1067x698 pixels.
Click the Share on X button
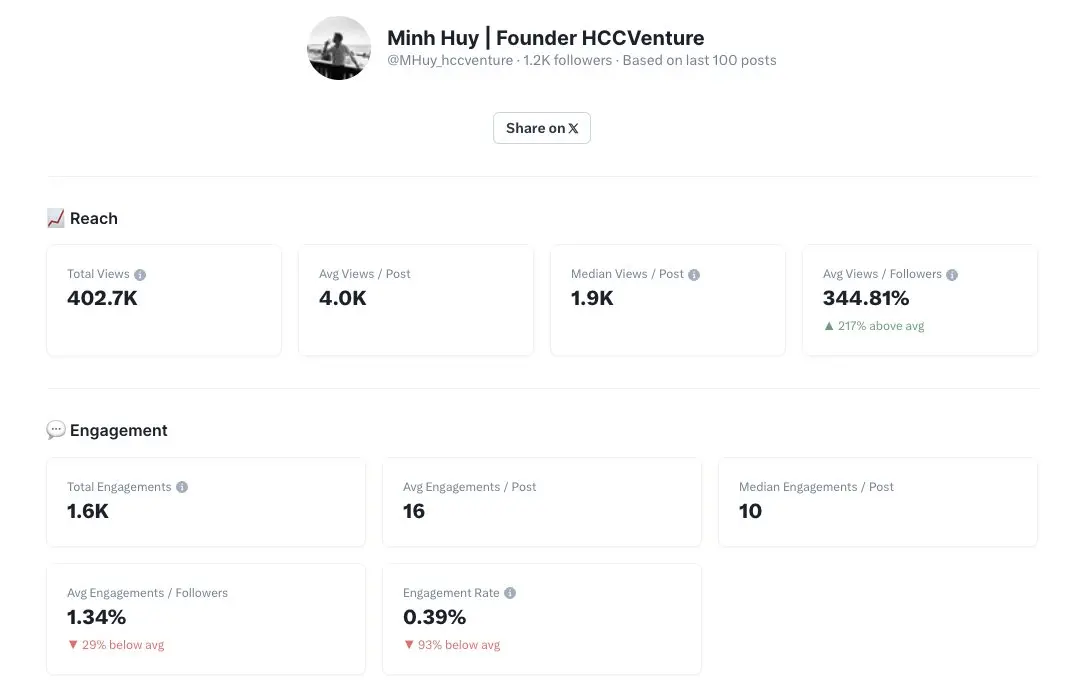(542, 128)
